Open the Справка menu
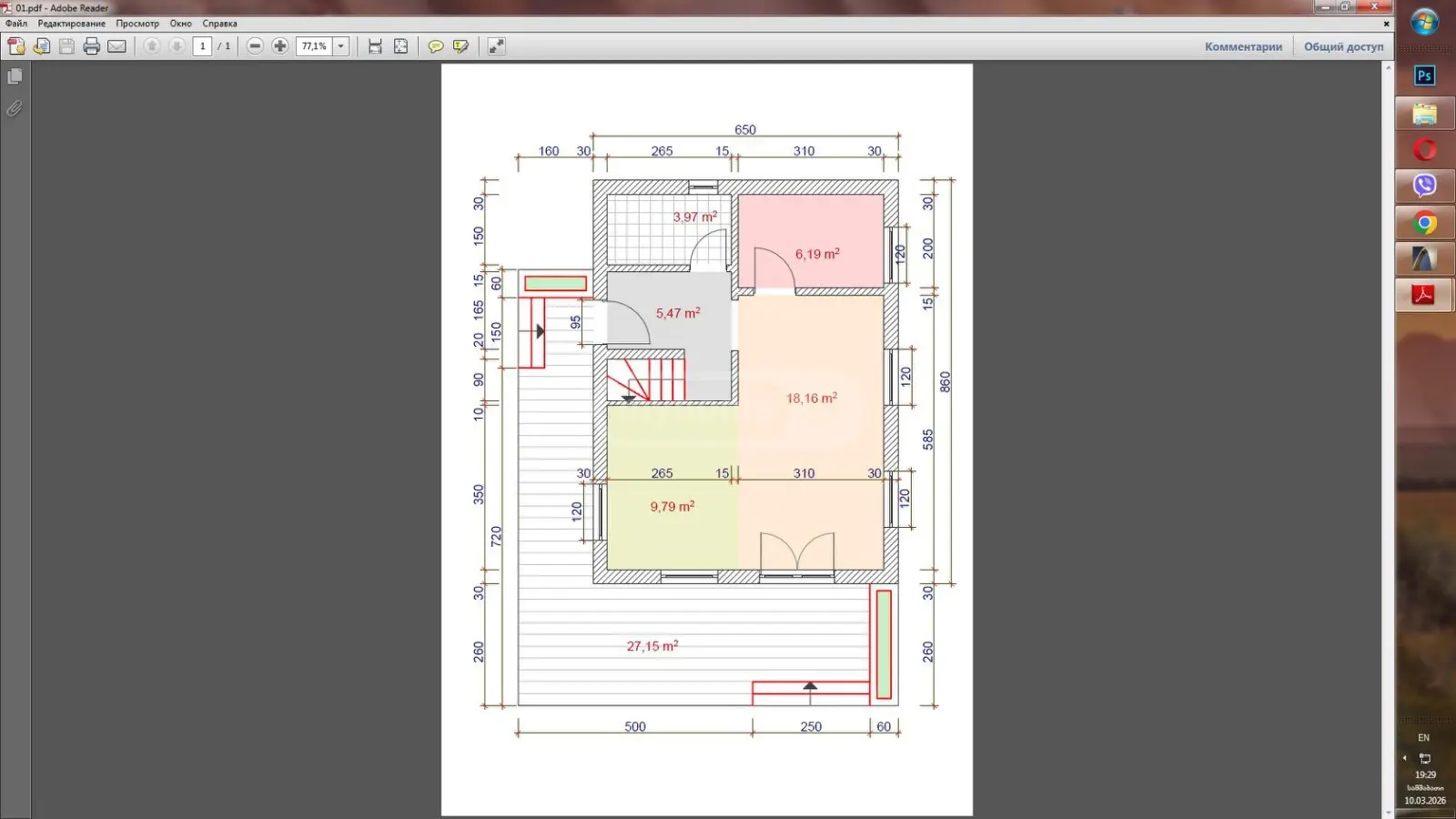Viewport: 1456px width, 819px height. click(x=220, y=24)
